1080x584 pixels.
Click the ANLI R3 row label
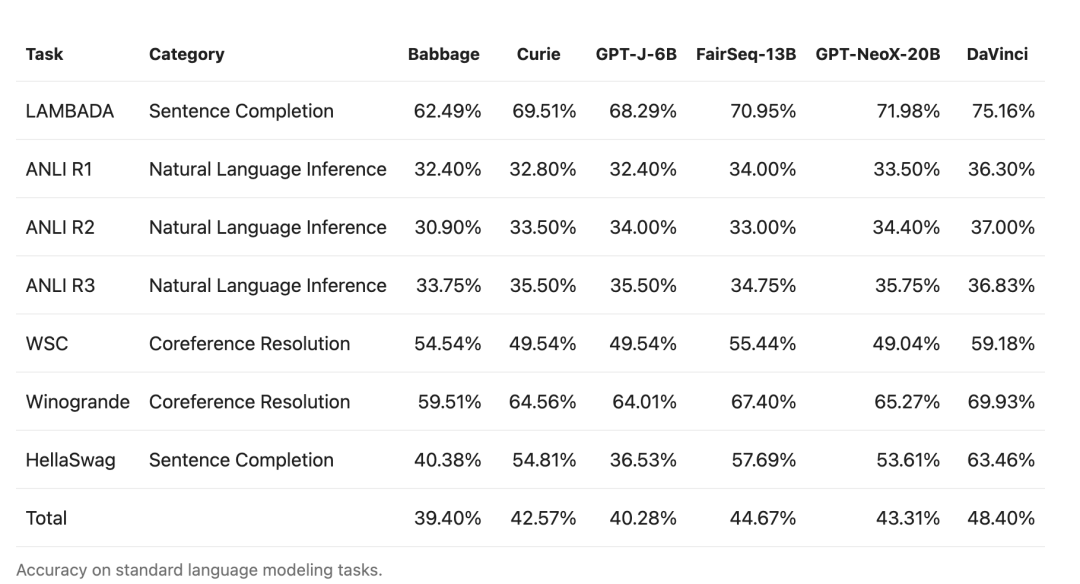[x=60, y=285]
